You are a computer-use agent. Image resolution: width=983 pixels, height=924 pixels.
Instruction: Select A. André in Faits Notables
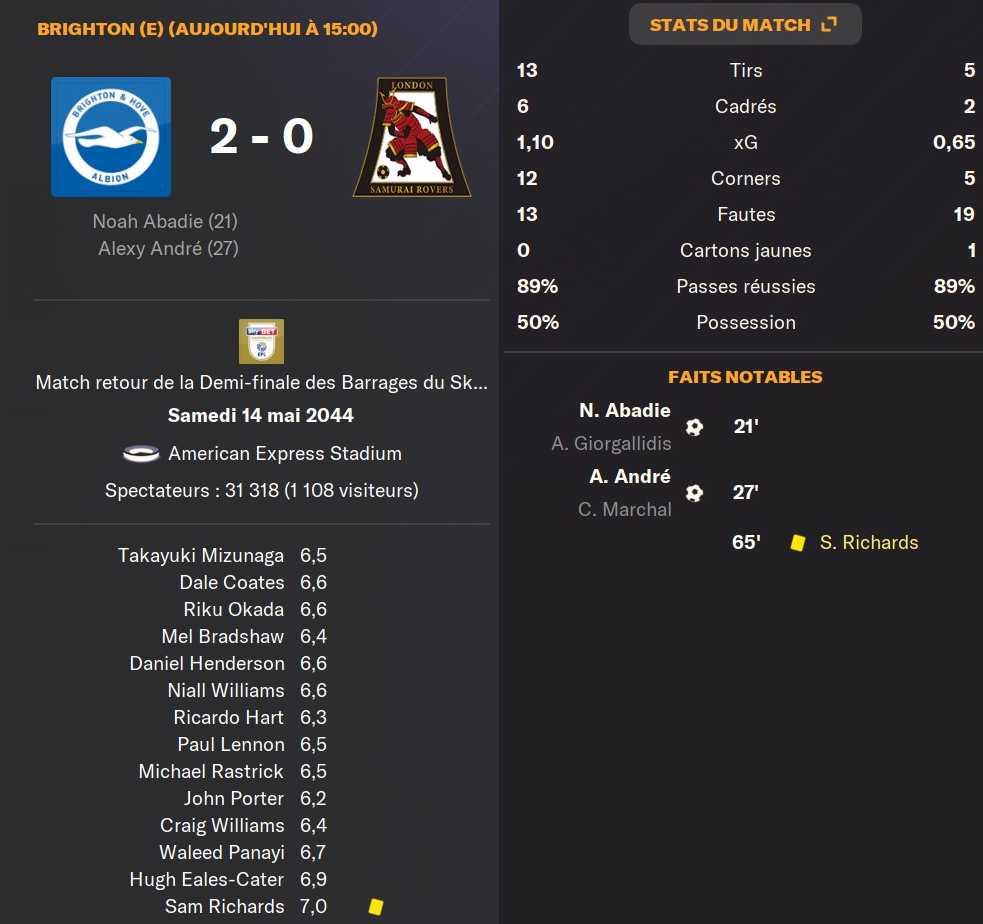630,477
